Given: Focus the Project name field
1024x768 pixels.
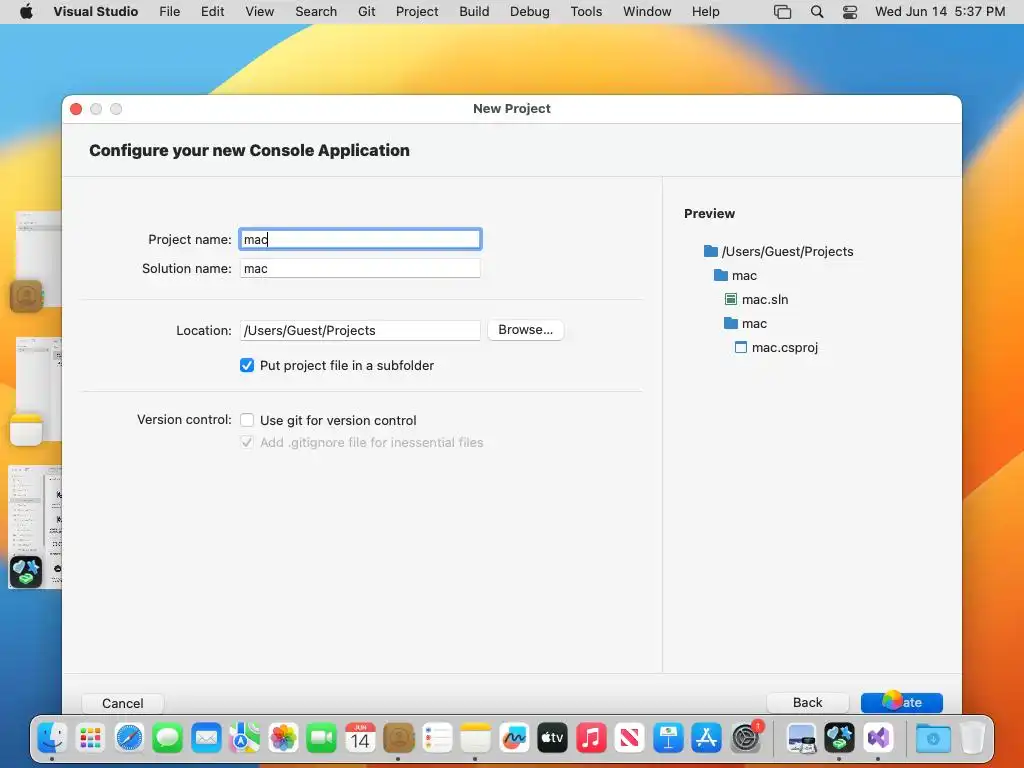Looking at the screenshot, I should click(x=360, y=239).
